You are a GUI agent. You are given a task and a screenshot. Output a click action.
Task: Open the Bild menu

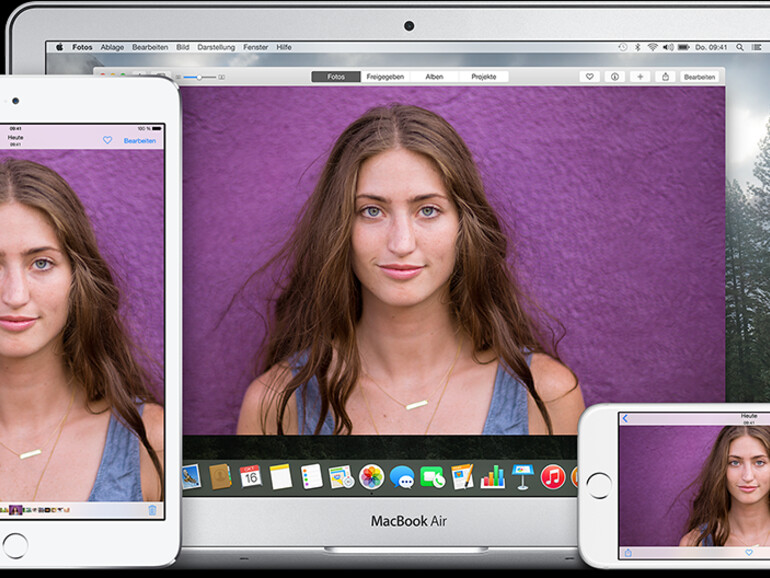click(x=183, y=47)
